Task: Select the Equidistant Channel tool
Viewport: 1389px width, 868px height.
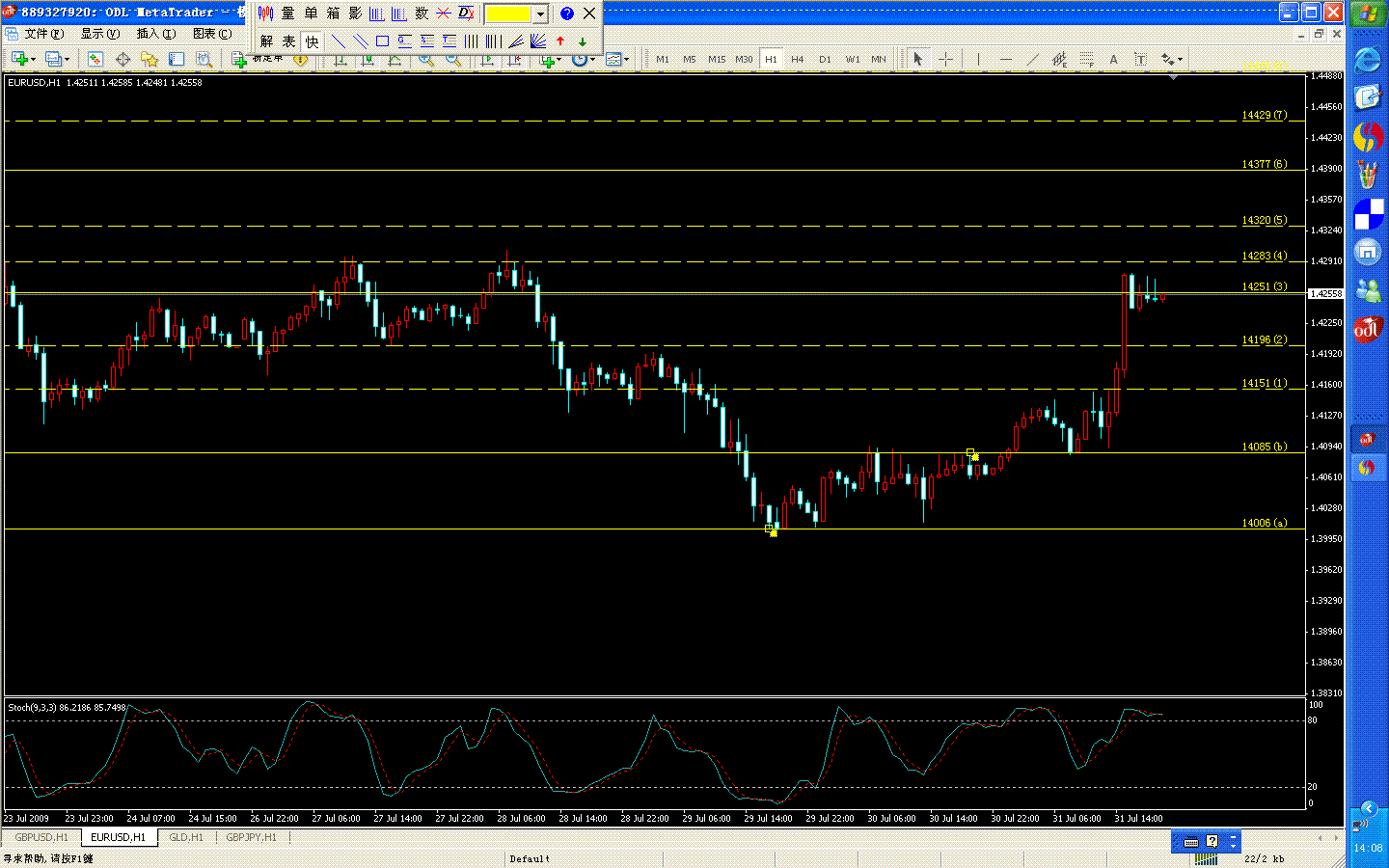Action: coord(1060,59)
